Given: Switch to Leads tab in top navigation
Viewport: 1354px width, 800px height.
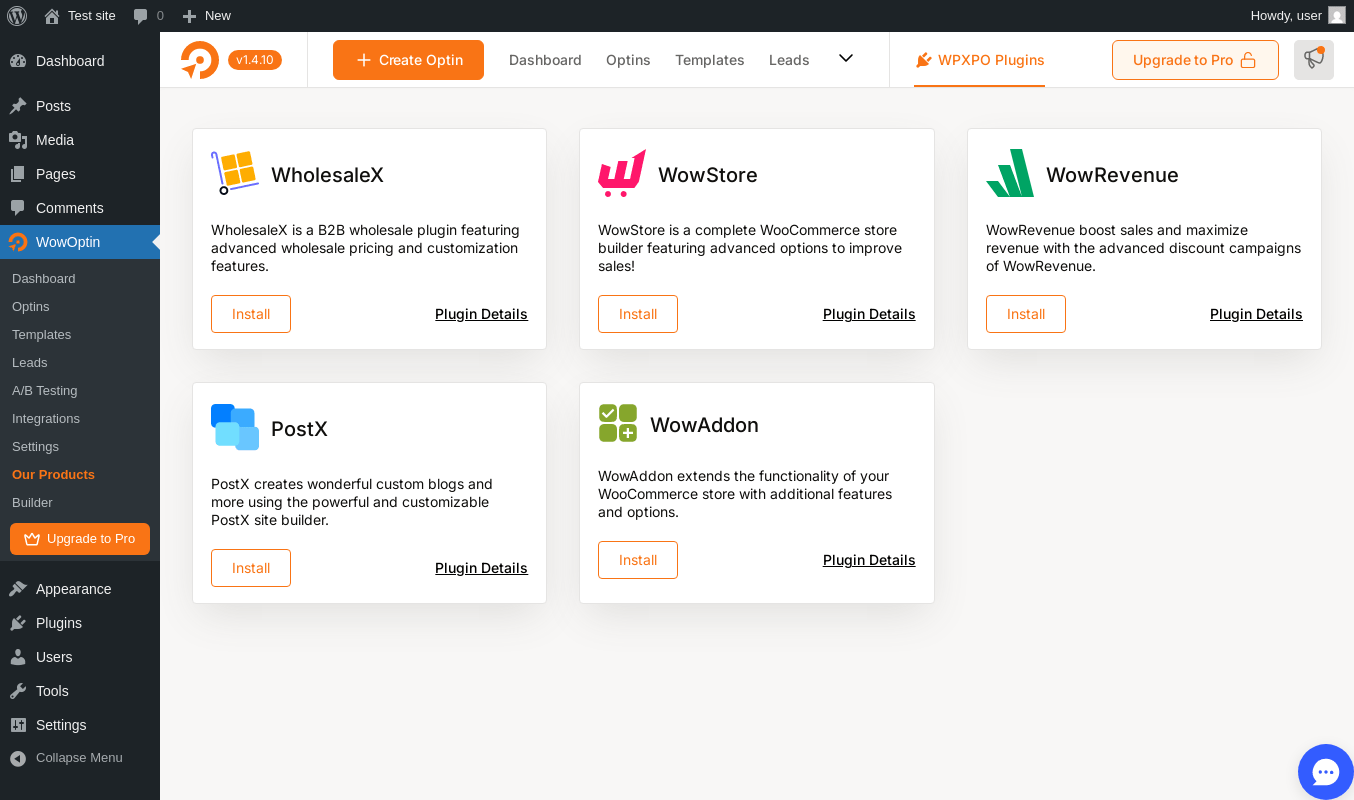Looking at the screenshot, I should [x=789, y=60].
